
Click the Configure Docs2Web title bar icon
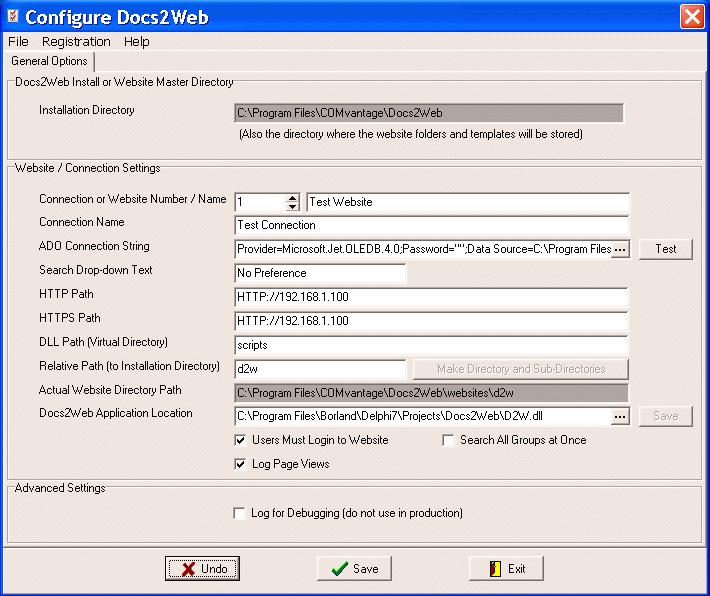point(13,16)
